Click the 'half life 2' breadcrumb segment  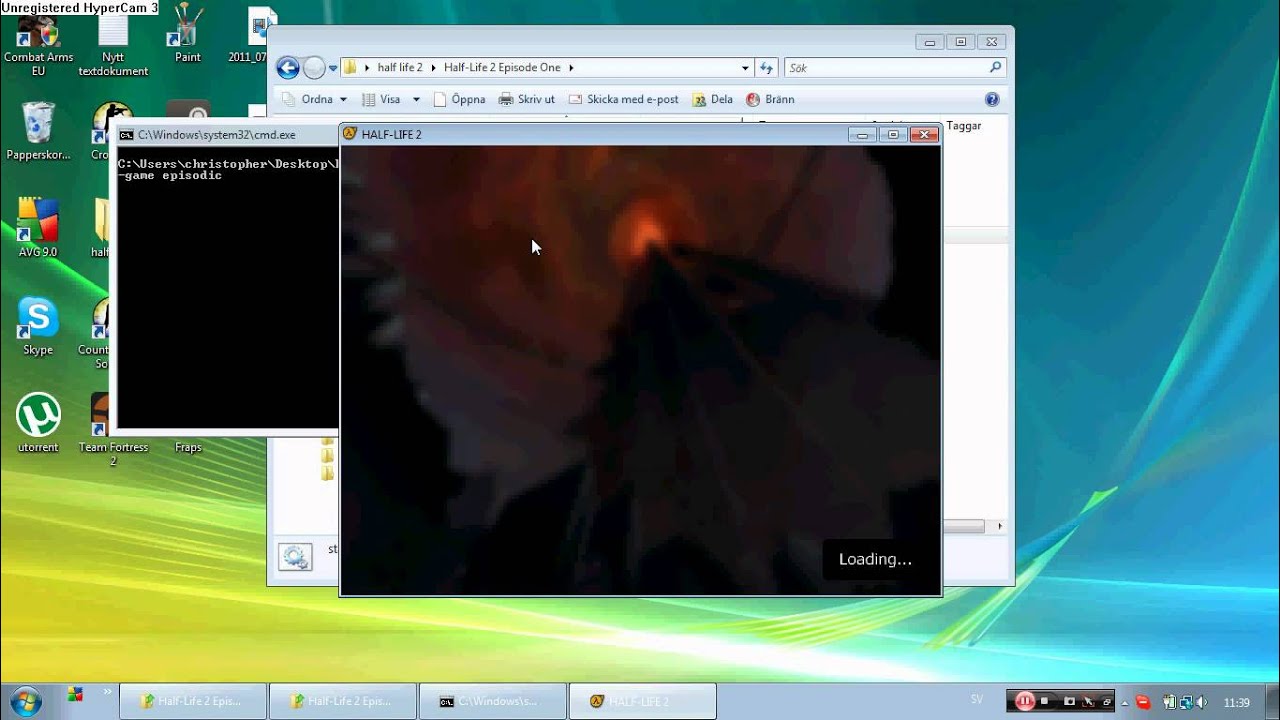[400, 68]
